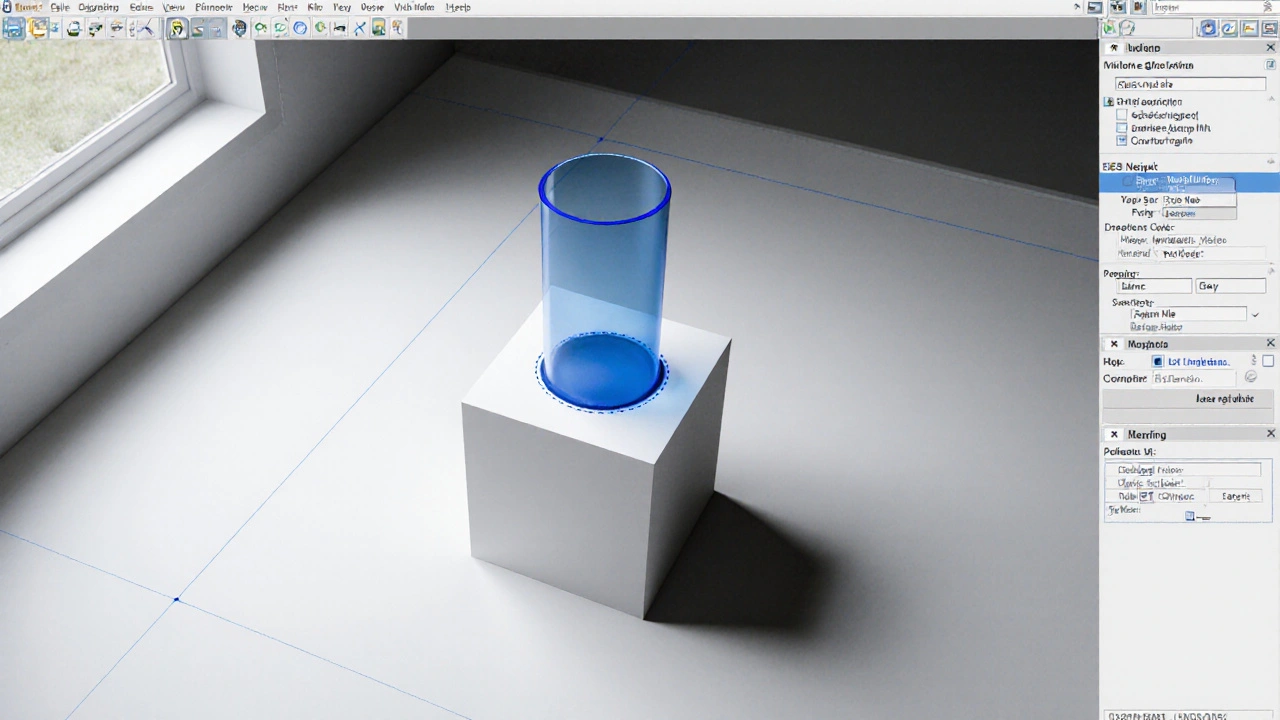Viewport: 1280px width, 720px height.
Task: Click the yellow highlighted select tool icon
Action: tap(177, 28)
